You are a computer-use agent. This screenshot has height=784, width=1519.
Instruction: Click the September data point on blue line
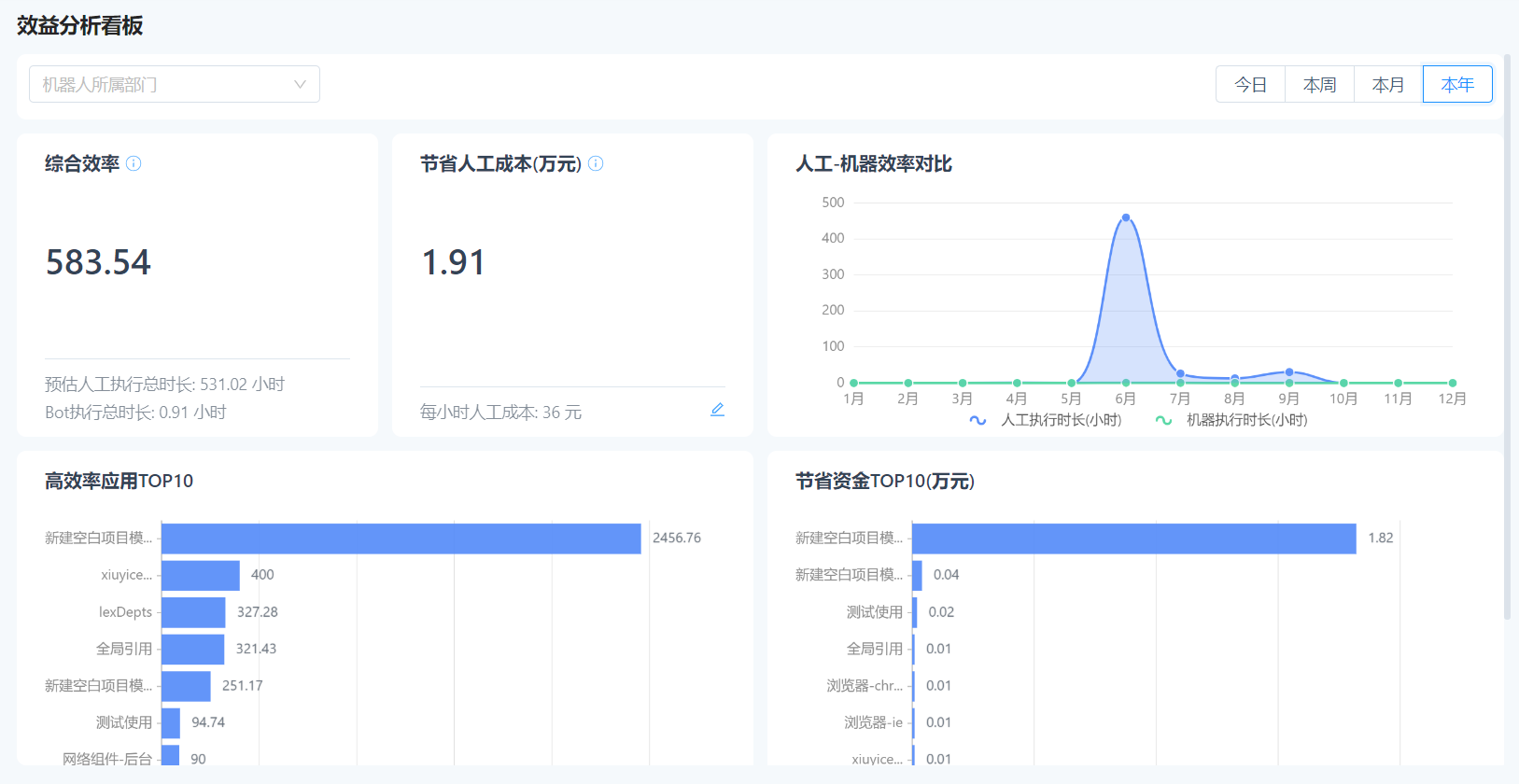click(x=1289, y=372)
